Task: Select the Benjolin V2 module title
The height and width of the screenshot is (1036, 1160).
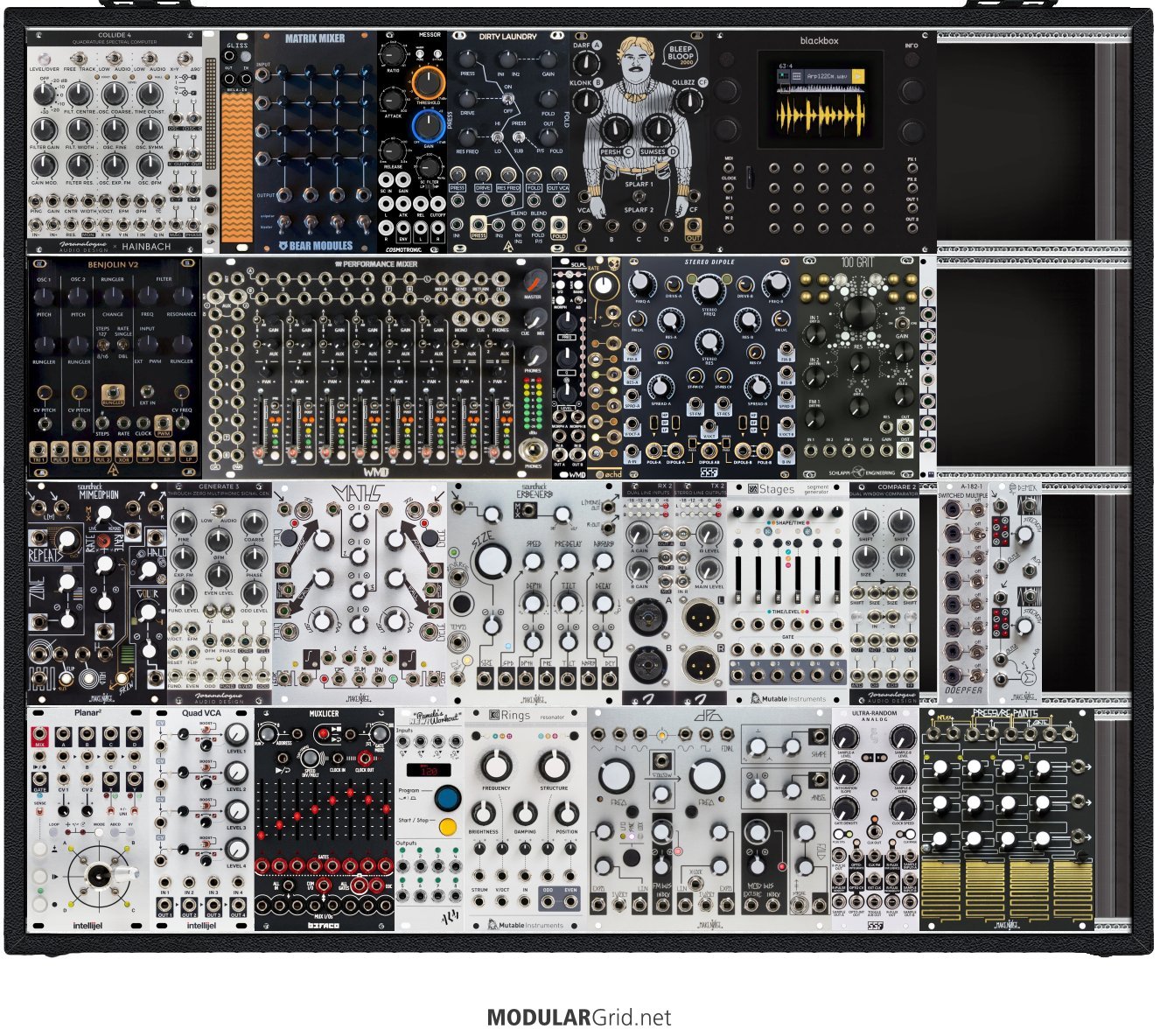Action: 114,265
